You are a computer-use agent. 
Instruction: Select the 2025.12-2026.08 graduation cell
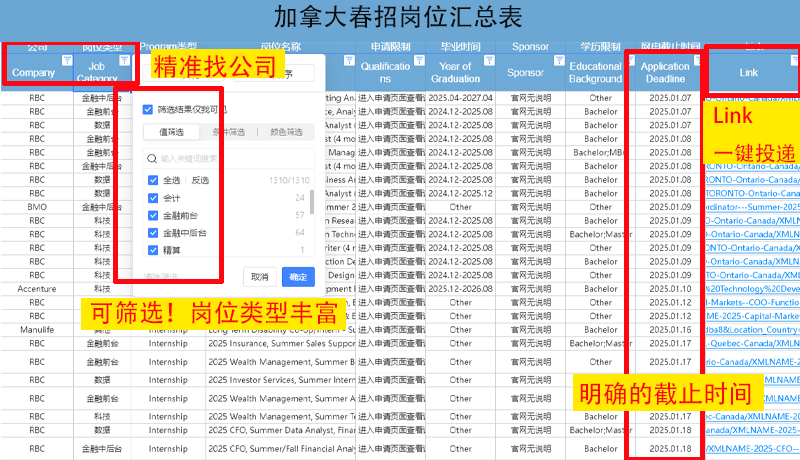coord(460,289)
